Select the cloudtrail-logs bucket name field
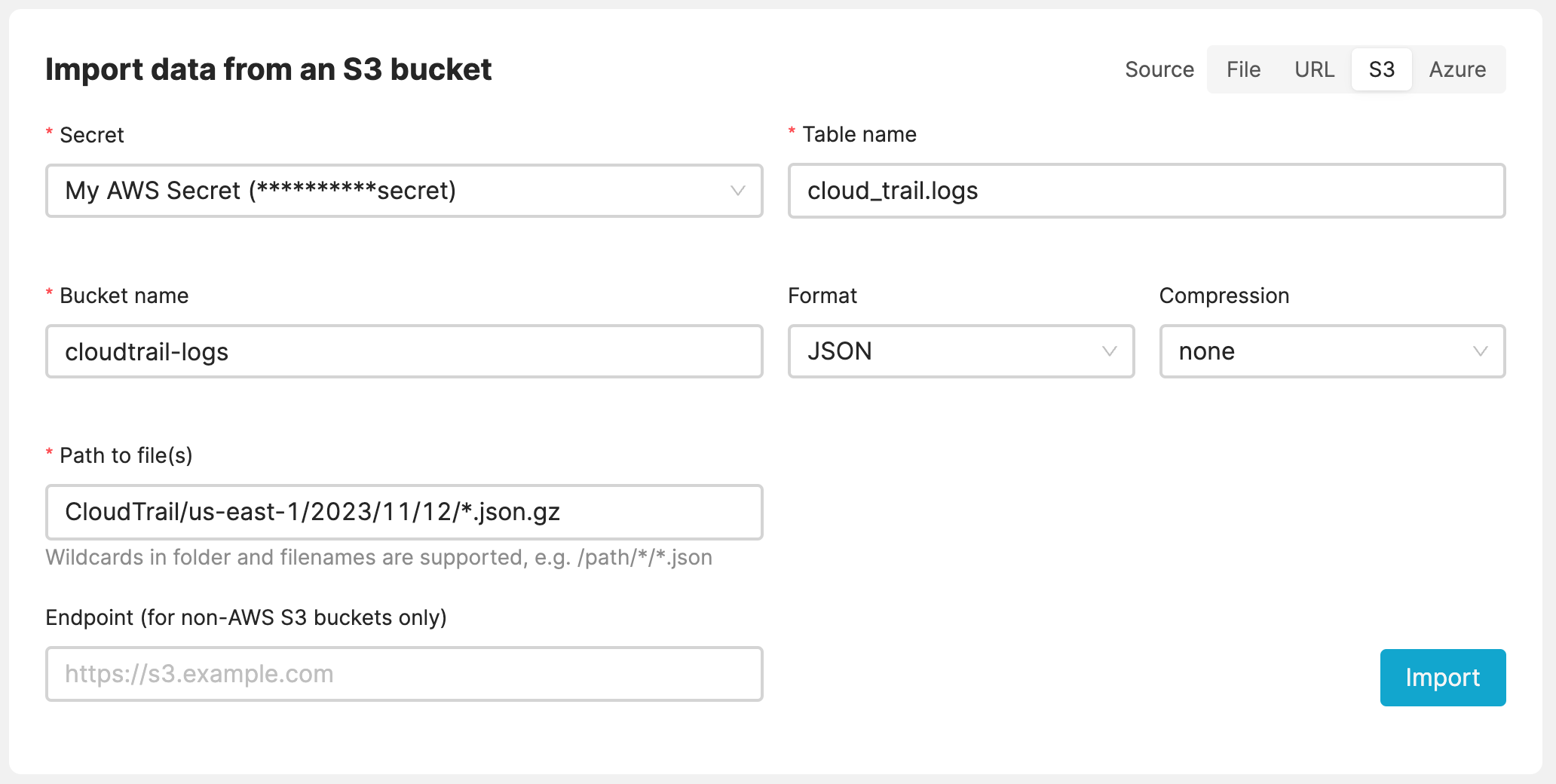 coord(404,351)
